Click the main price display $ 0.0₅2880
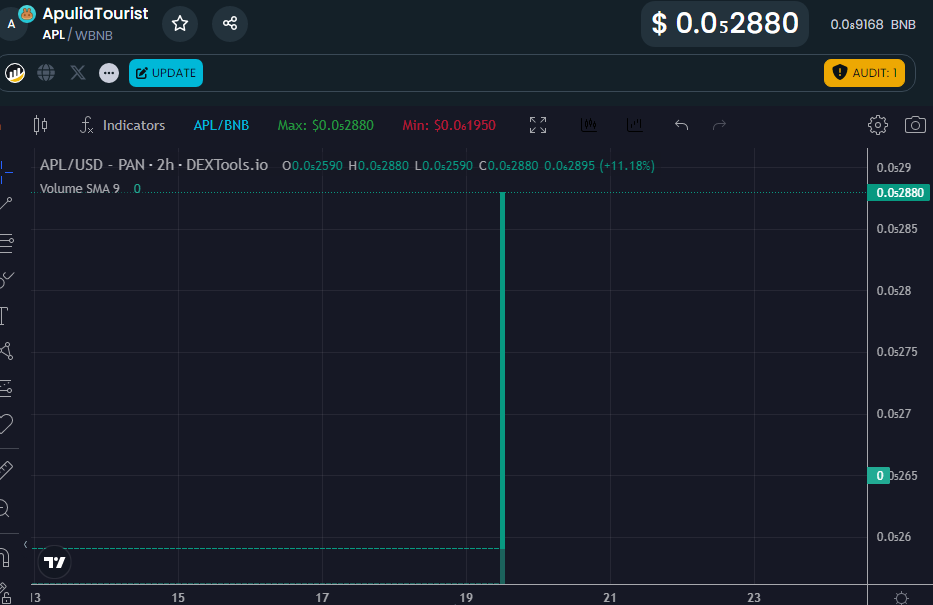This screenshot has height=605, width=933. pos(725,24)
